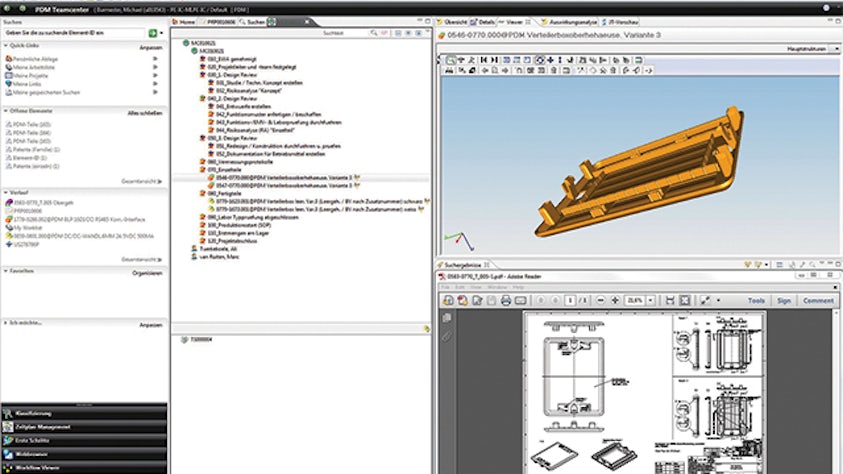
Task: Collapse the Quick Links section
Action: point(6,46)
